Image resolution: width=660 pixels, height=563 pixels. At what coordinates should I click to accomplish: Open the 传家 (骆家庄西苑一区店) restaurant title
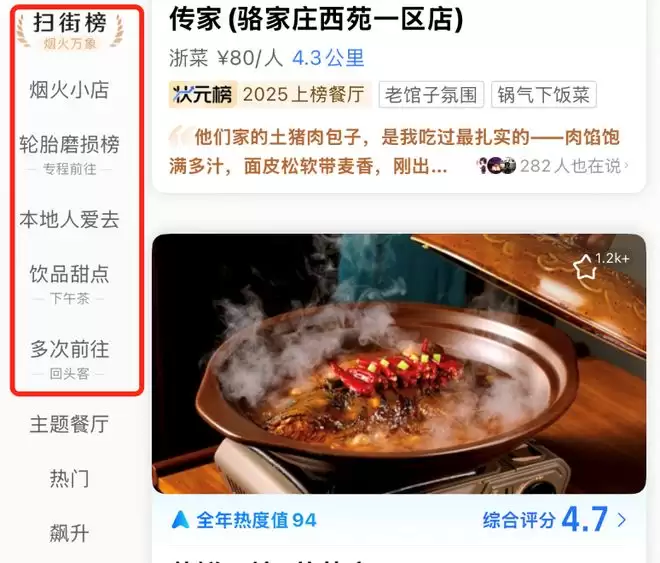(x=316, y=20)
